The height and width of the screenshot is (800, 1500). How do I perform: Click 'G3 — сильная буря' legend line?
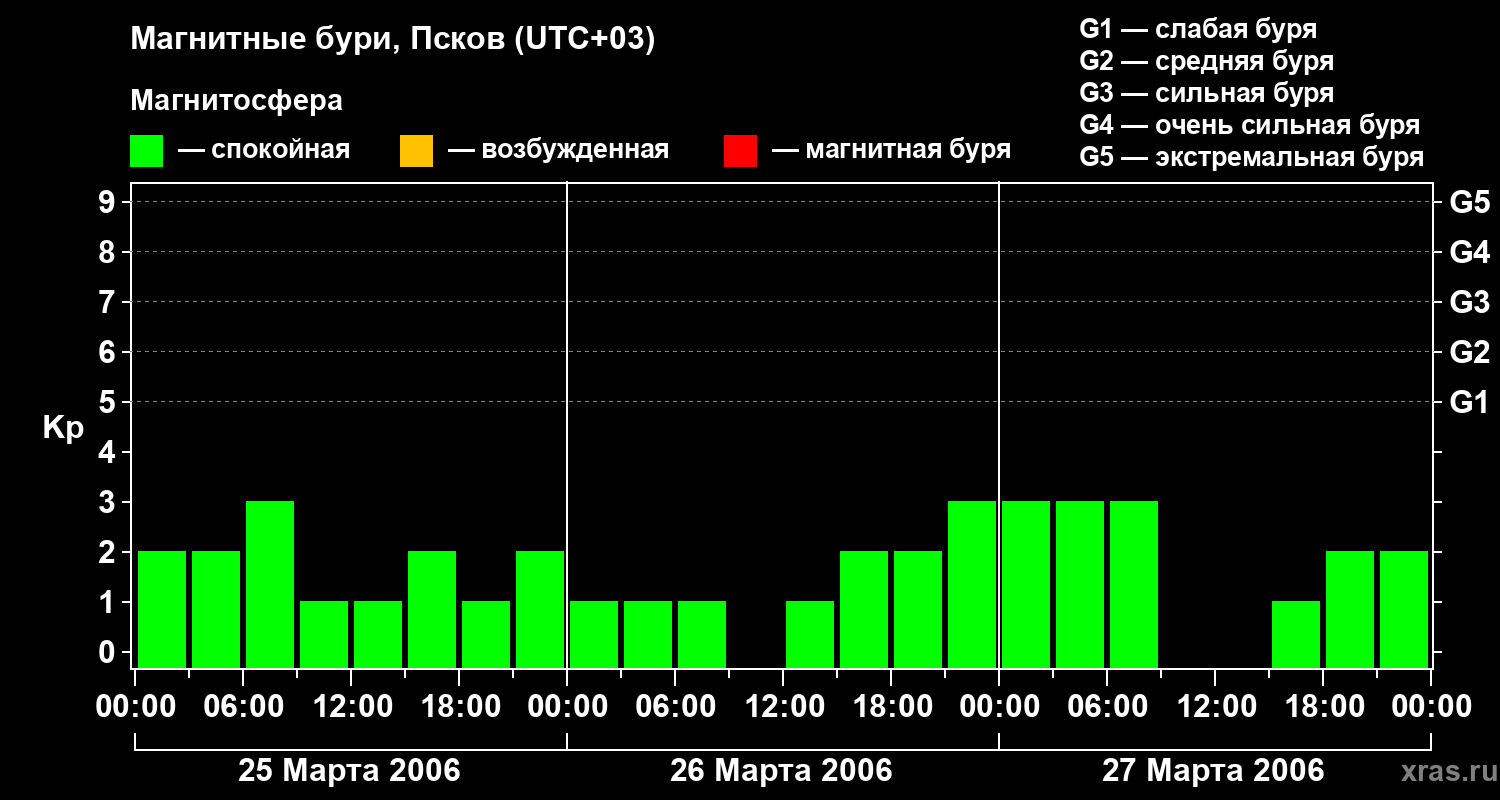[1206, 93]
